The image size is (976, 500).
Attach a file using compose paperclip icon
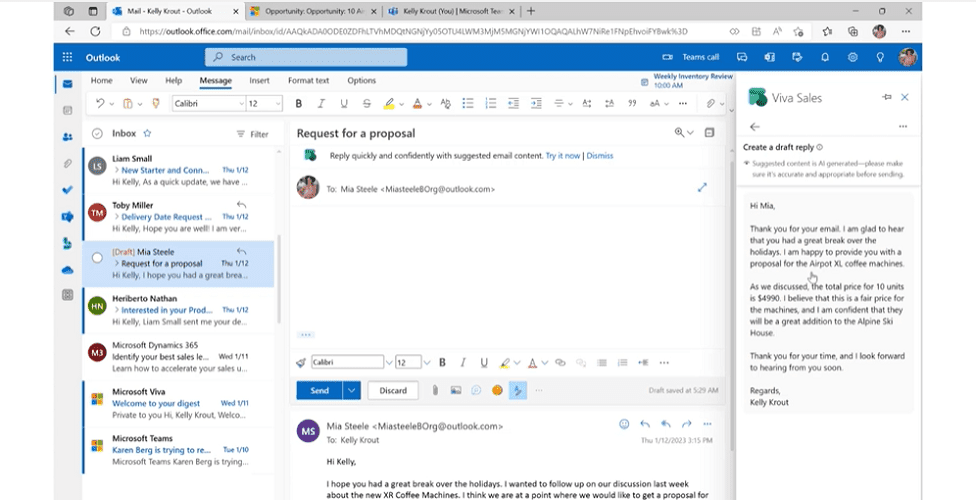coord(435,390)
